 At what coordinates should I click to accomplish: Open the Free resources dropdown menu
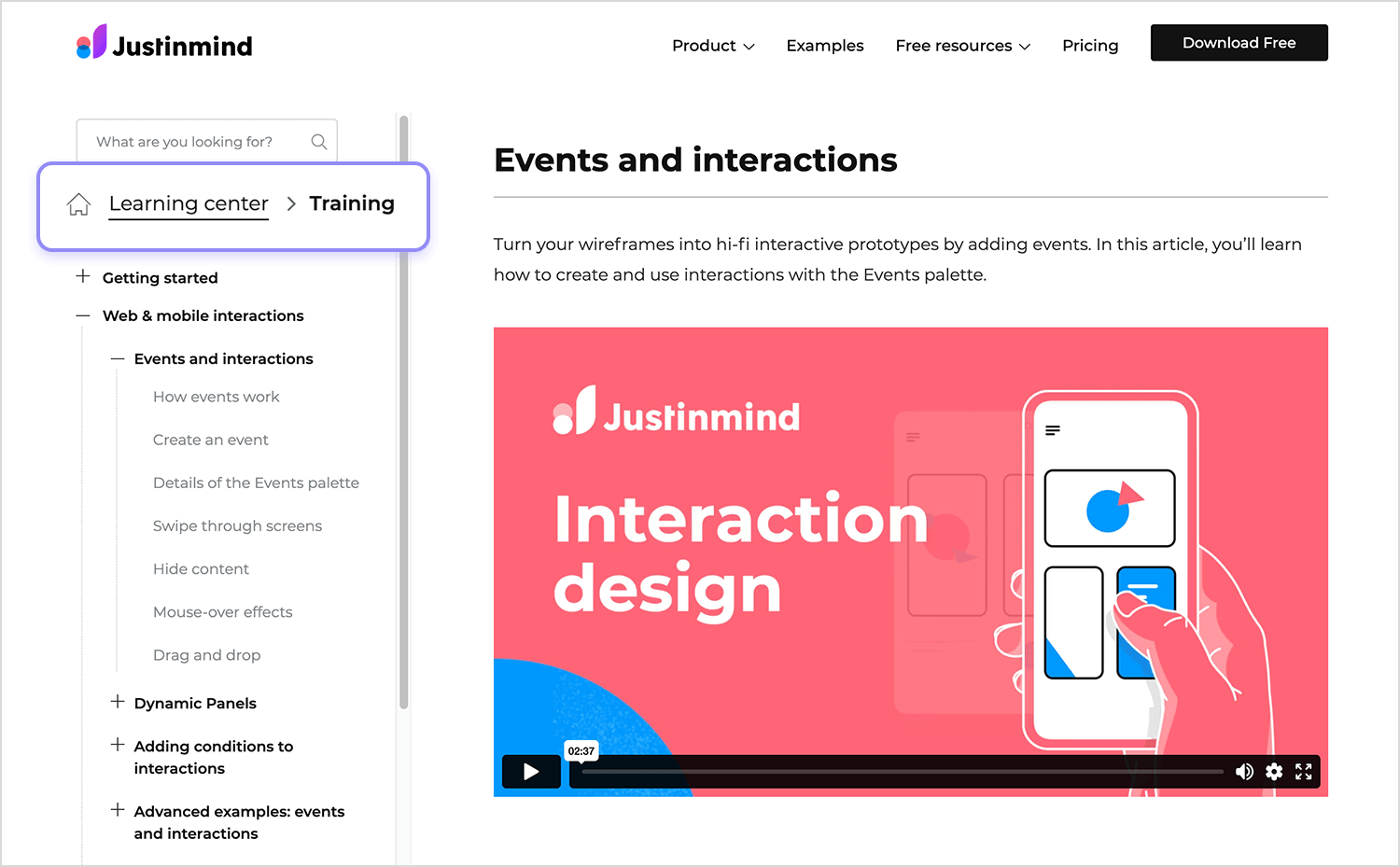click(x=962, y=46)
